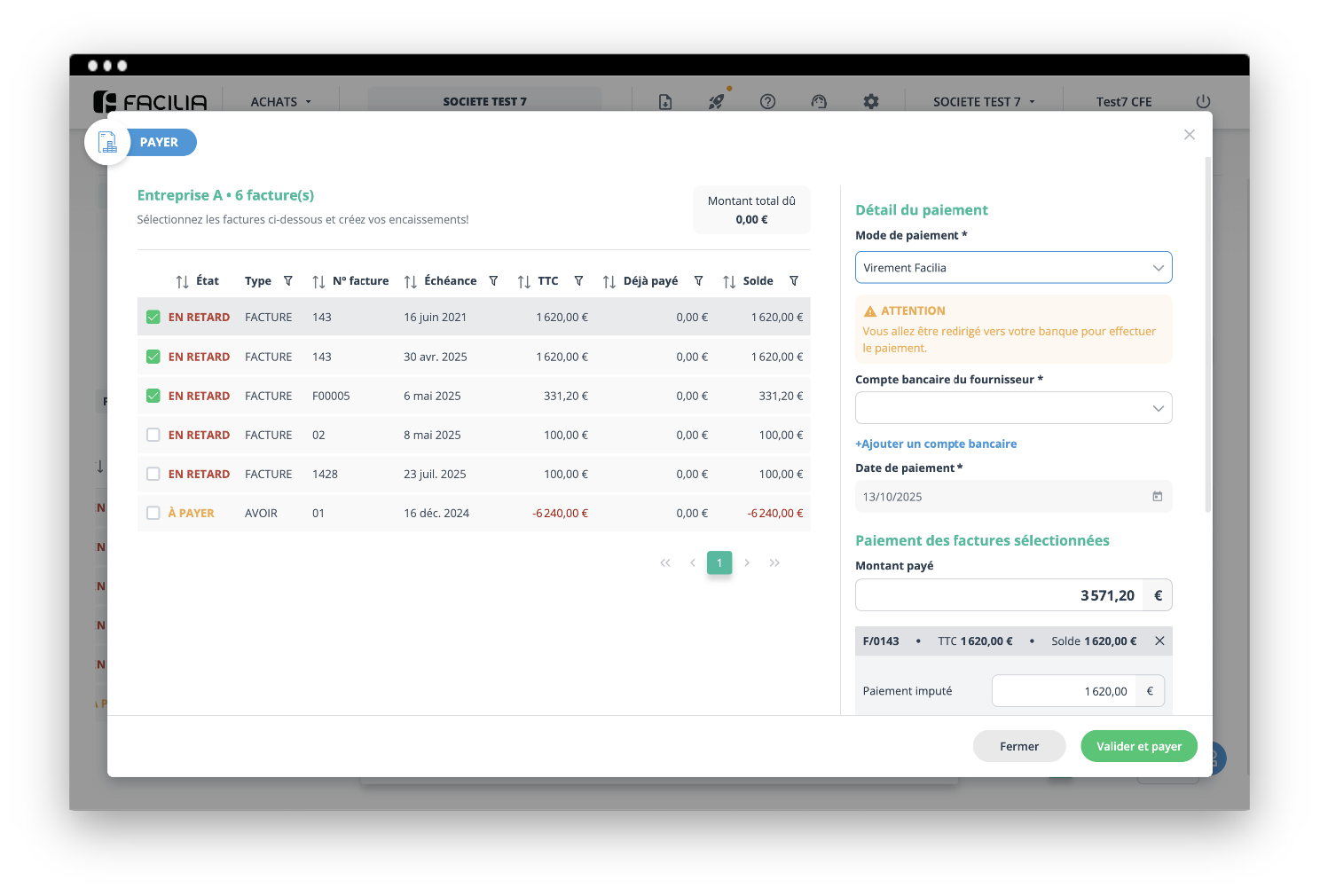Sort invoices by TTC amount
The width and height of the screenshot is (1320, 896).
pos(524,282)
